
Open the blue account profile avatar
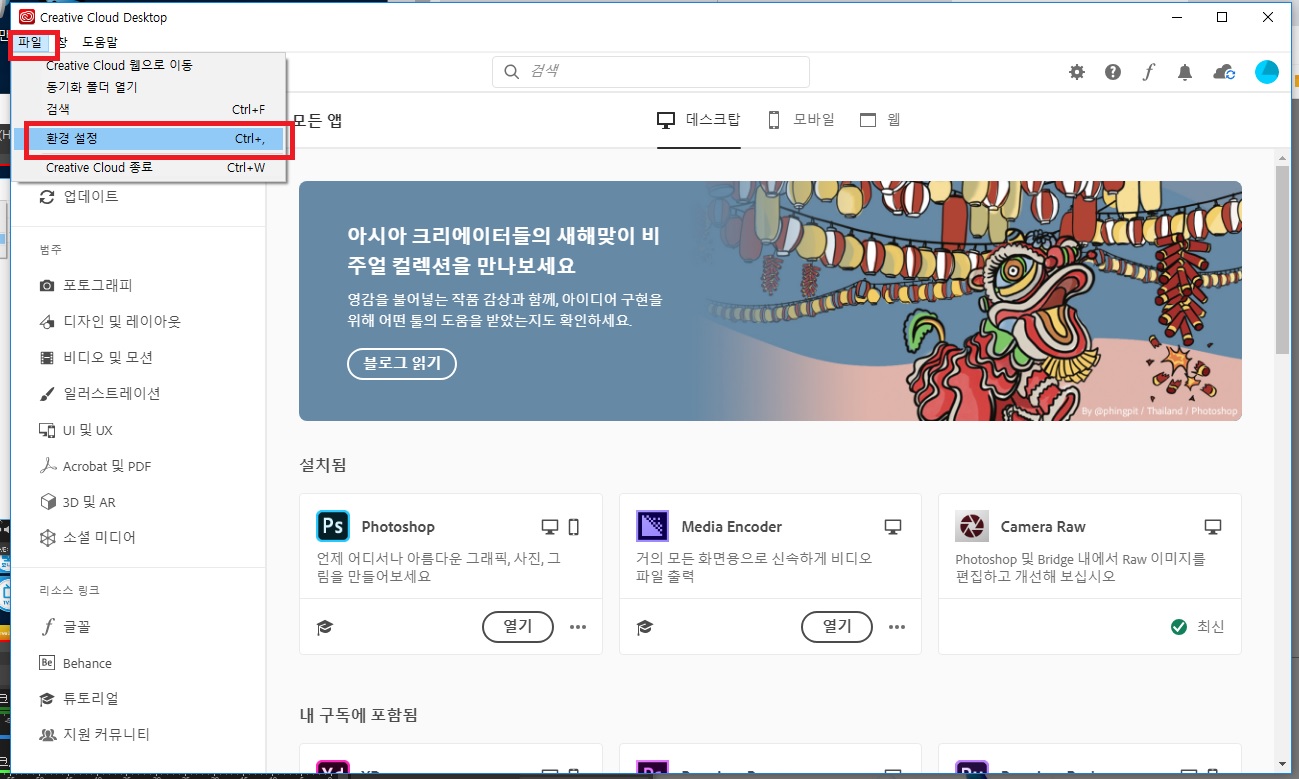(1267, 72)
